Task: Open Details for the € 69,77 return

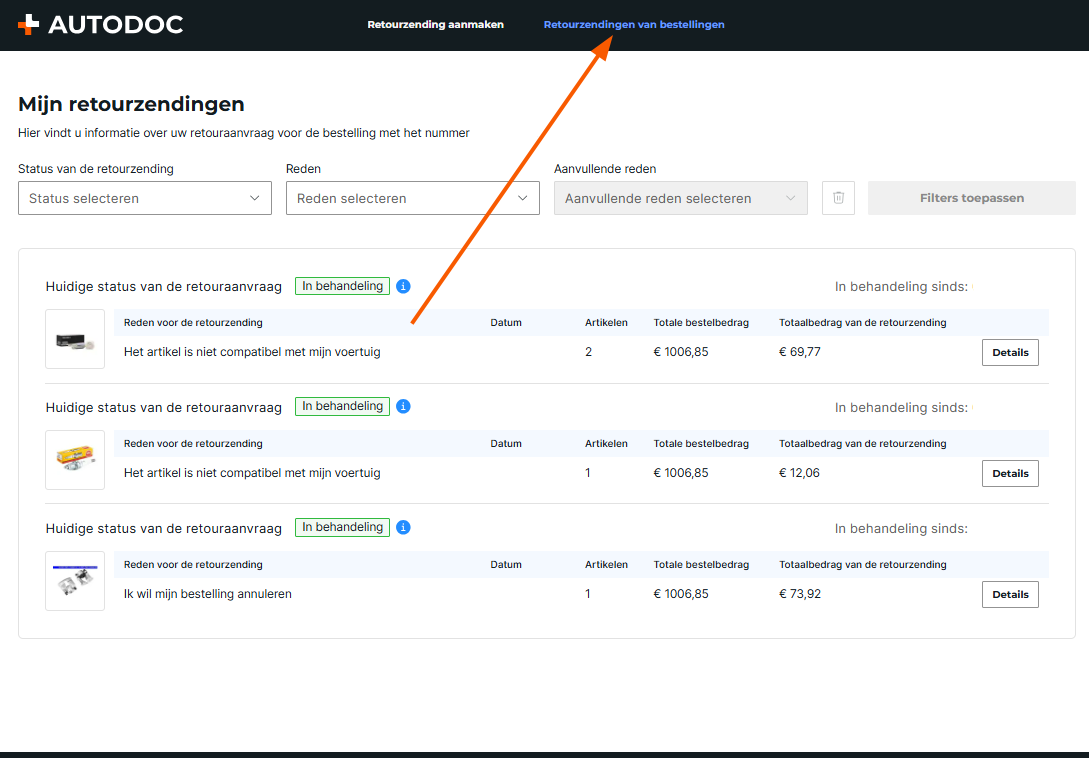Action: [1010, 352]
